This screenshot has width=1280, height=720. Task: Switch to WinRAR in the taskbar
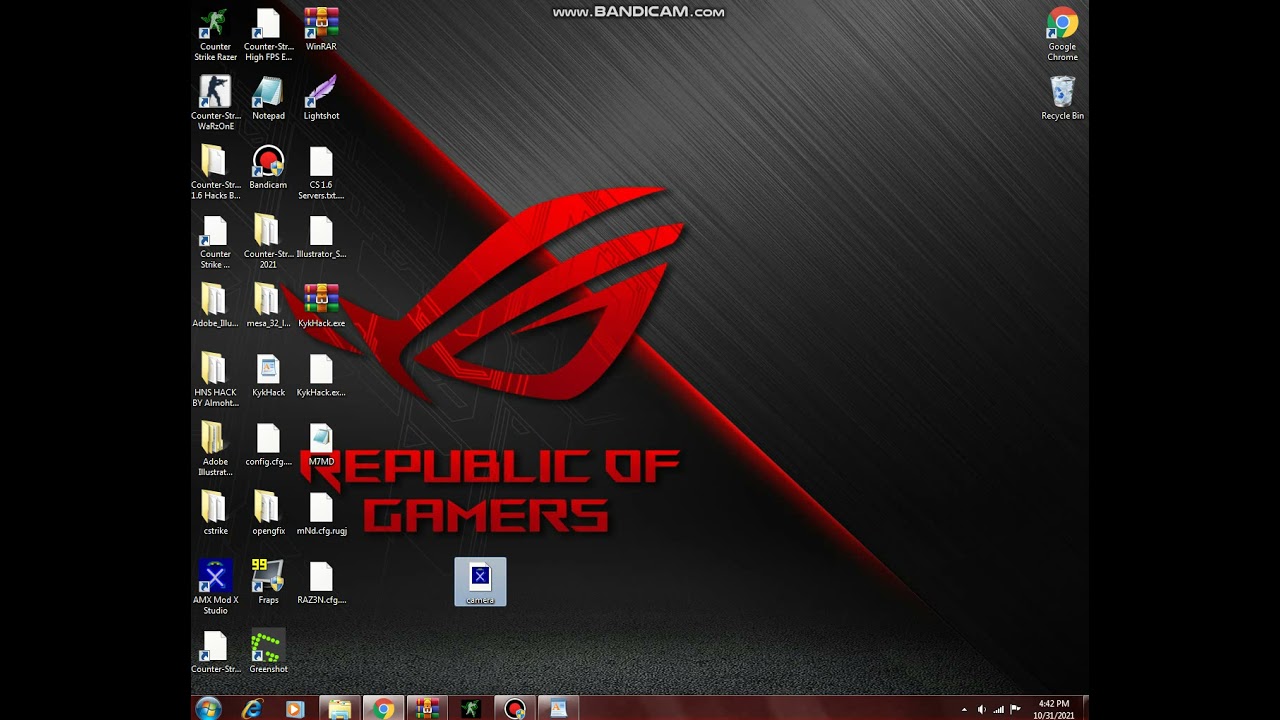427,709
